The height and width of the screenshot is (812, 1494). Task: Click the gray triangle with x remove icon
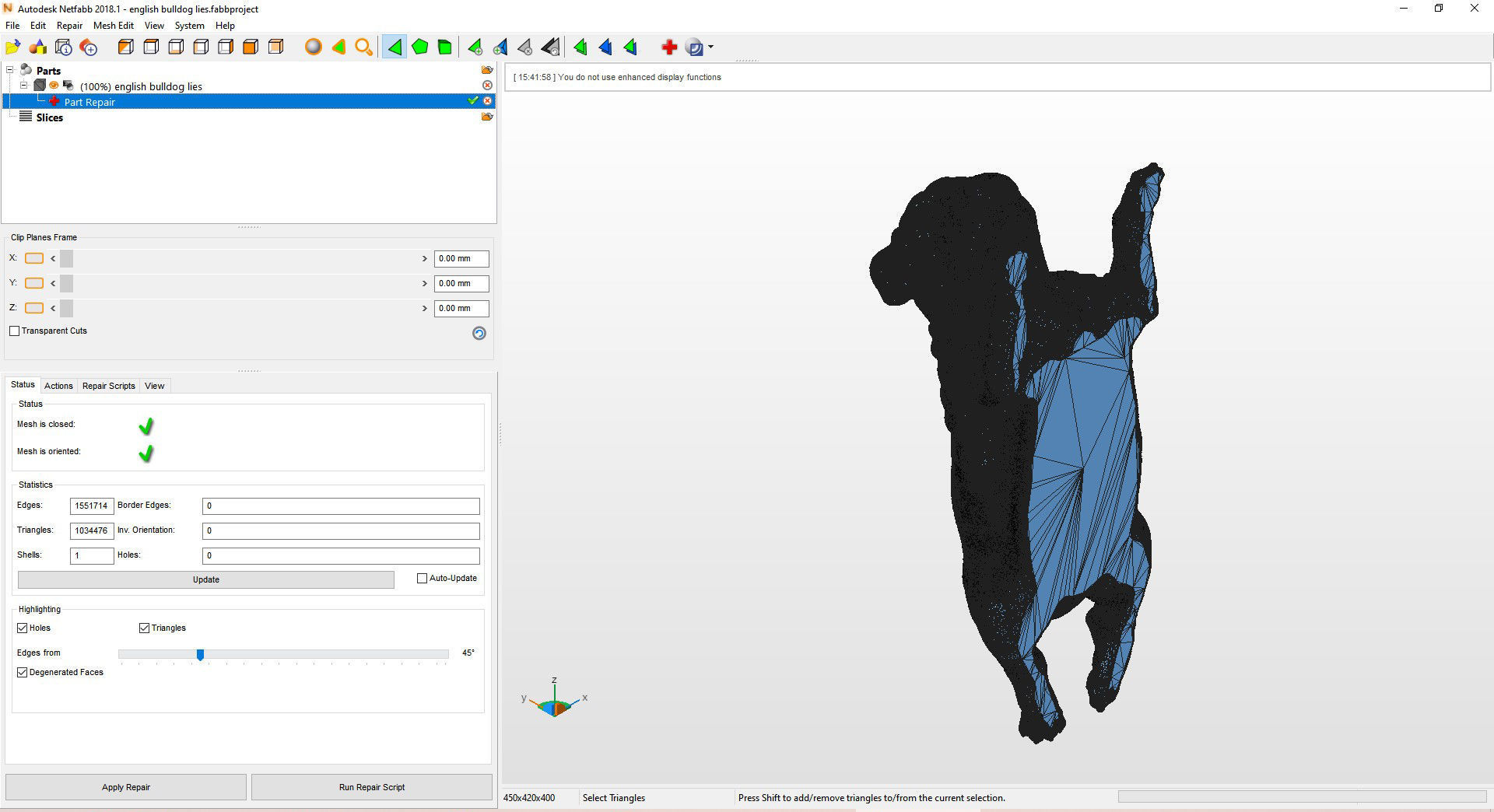pos(525,47)
